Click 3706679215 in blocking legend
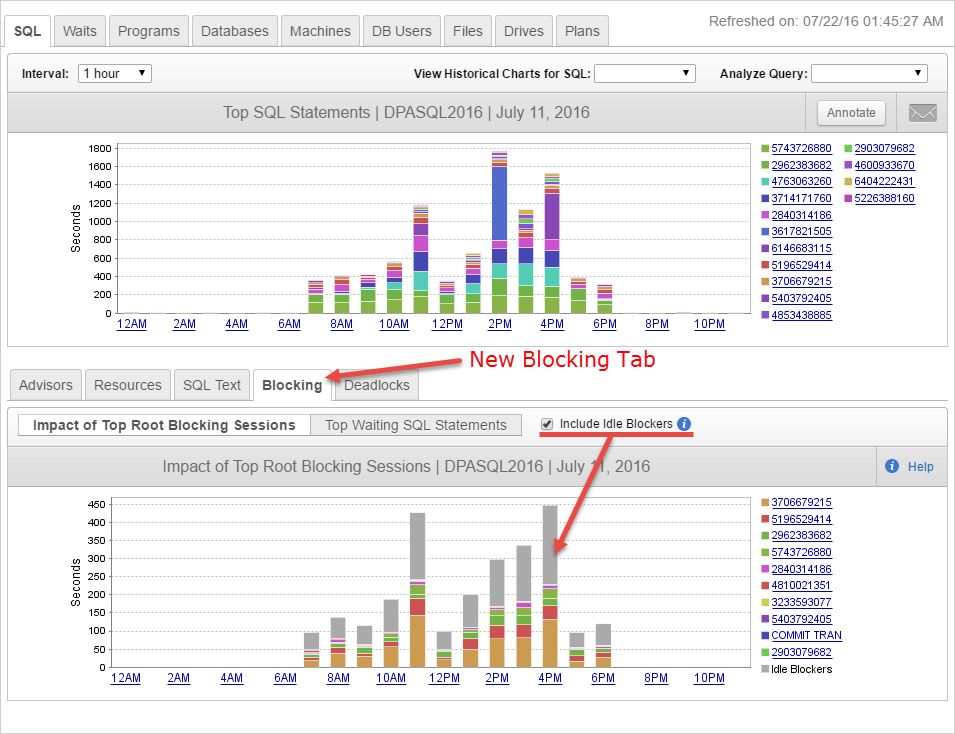 pos(801,503)
